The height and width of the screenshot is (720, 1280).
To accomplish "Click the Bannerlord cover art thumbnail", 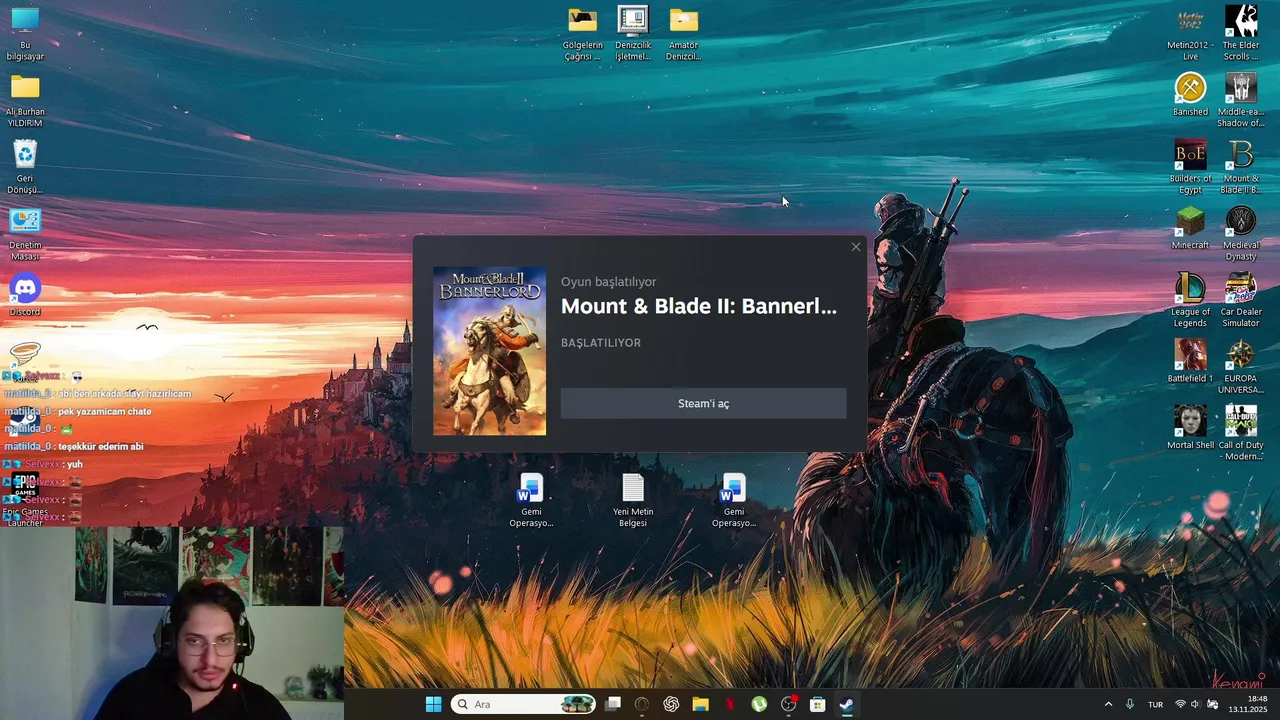I will tap(489, 351).
